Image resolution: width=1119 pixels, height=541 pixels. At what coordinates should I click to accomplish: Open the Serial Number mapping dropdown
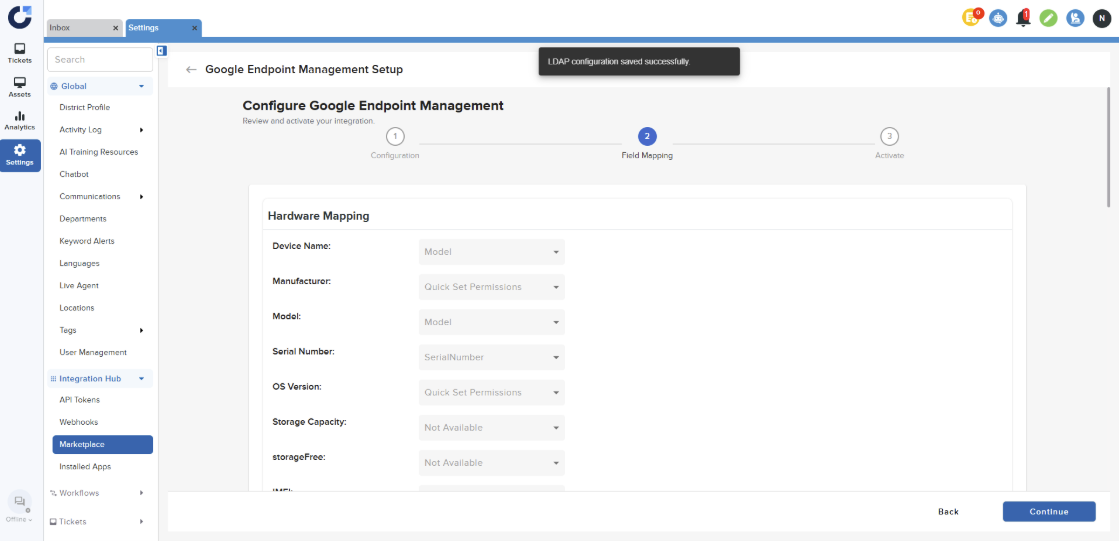(491, 357)
